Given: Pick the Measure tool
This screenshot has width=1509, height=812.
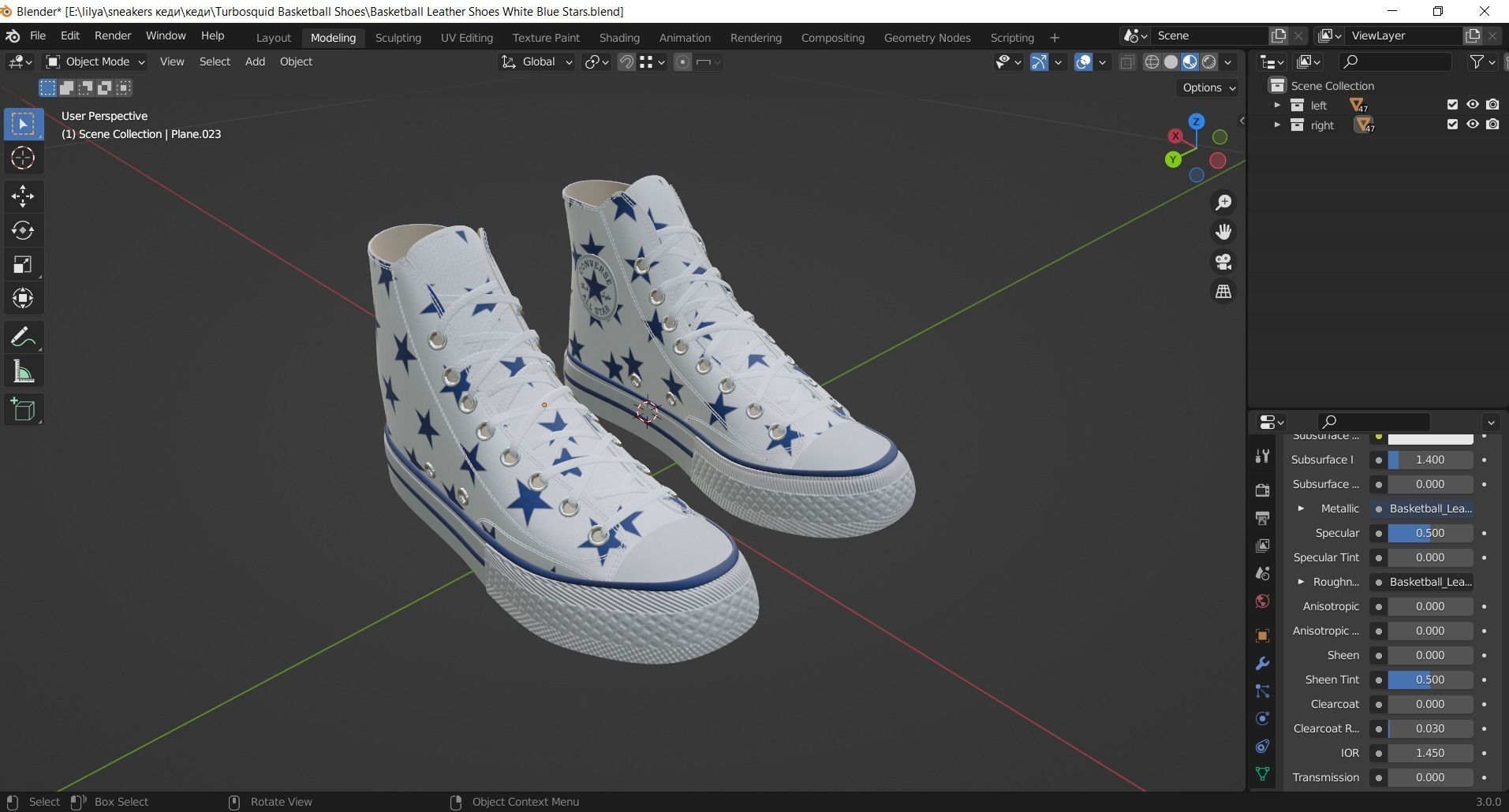Looking at the screenshot, I should 23,371.
